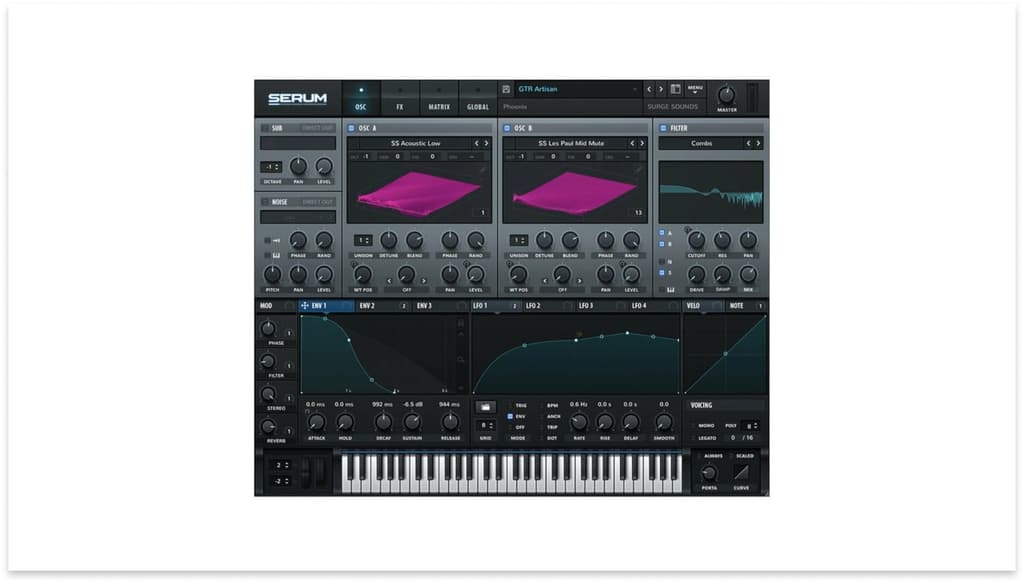Click the SERUM logo
Screen dimensions: 1024x583
298,98
